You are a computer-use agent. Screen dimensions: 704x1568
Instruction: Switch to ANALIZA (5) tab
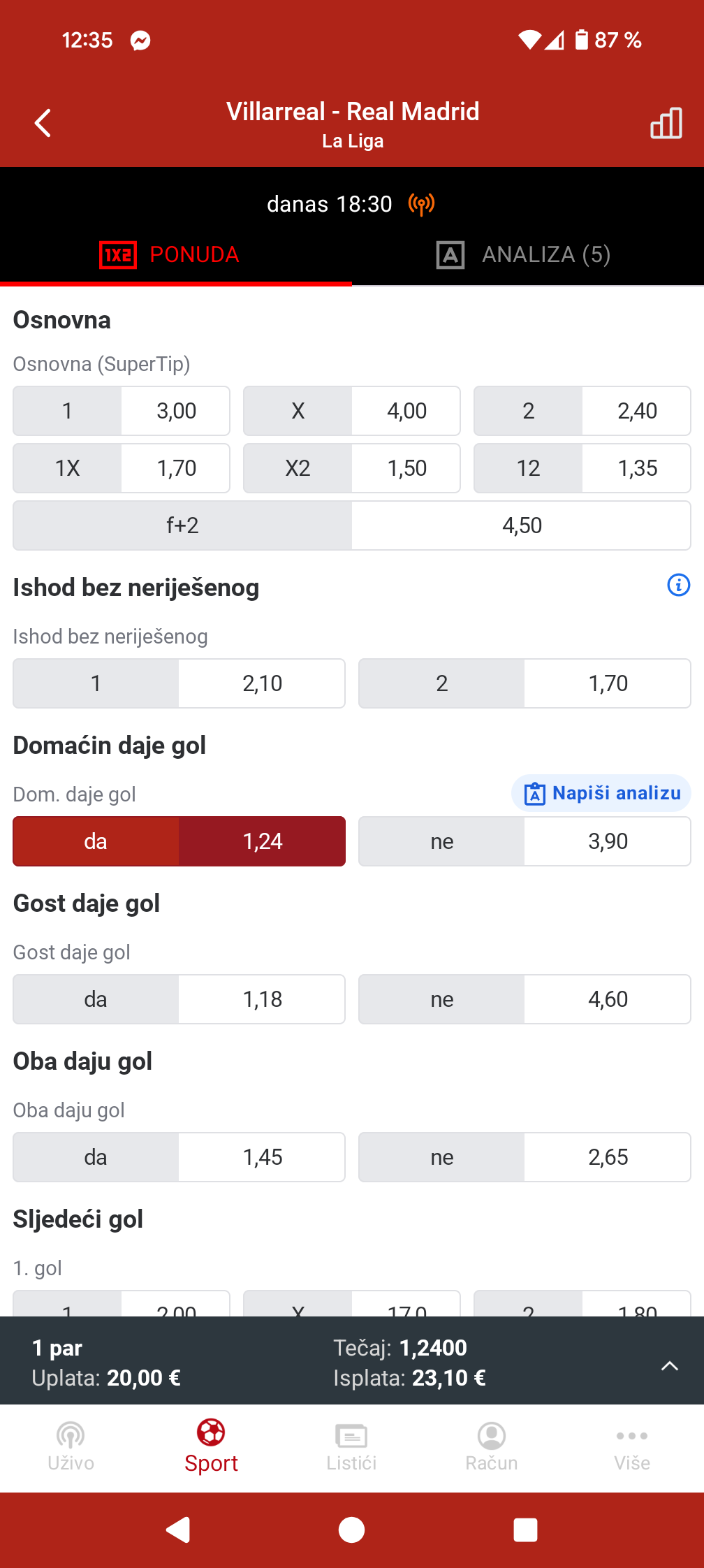coord(524,254)
